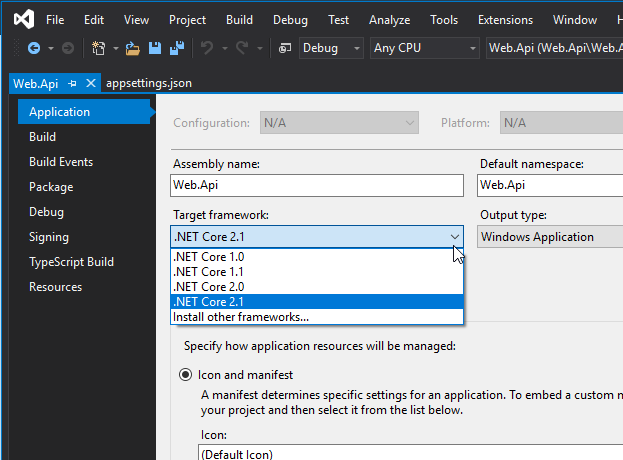Pin the Web.Api tab
This screenshot has width=623, height=460.
point(73,84)
